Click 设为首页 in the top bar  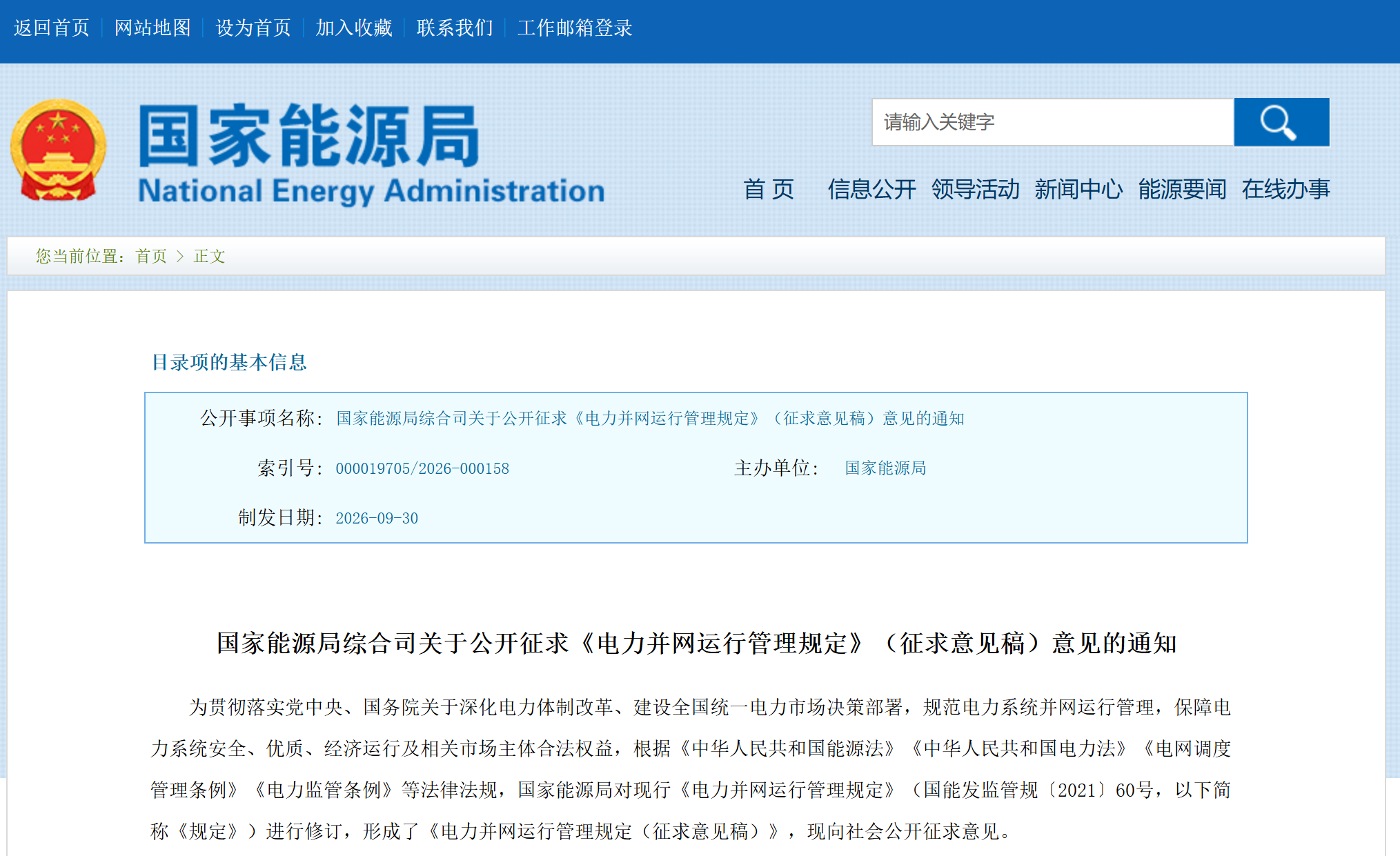point(253,28)
